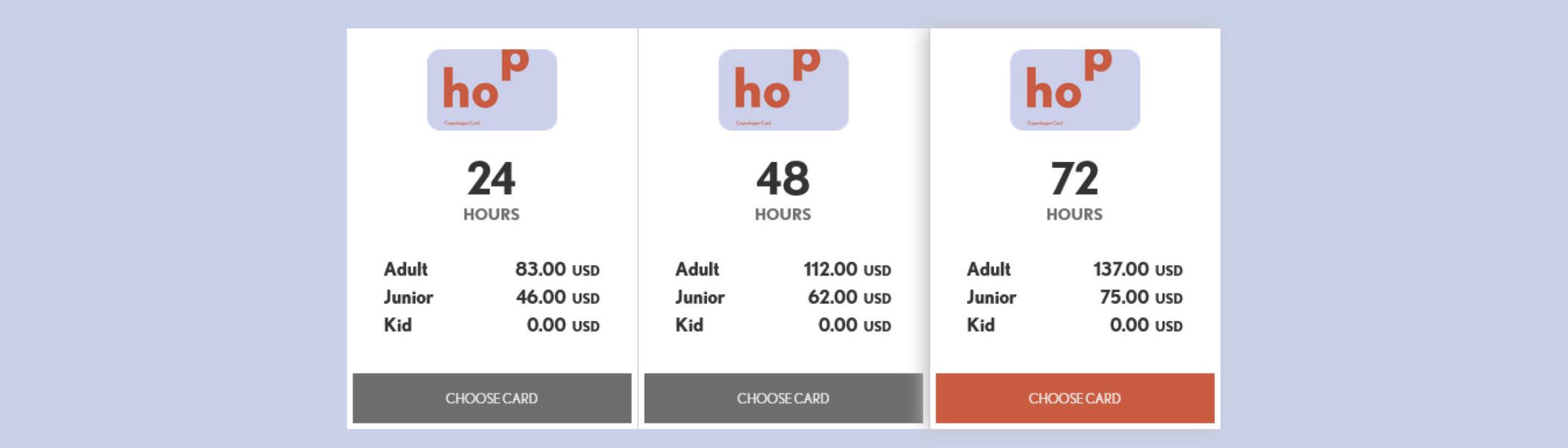Click the 46.00 USD junior price
The width and height of the screenshot is (1568, 448).
[x=557, y=297]
